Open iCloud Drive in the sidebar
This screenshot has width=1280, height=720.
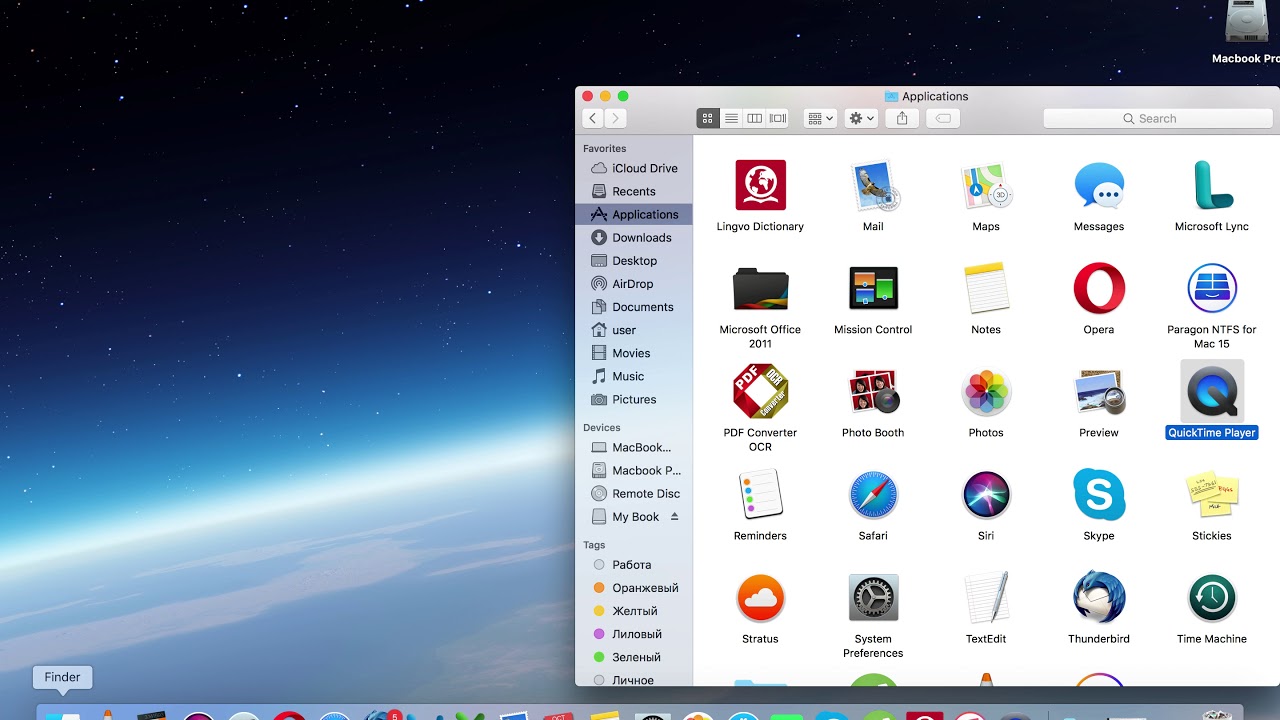pyautogui.click(x=634, y=168)
